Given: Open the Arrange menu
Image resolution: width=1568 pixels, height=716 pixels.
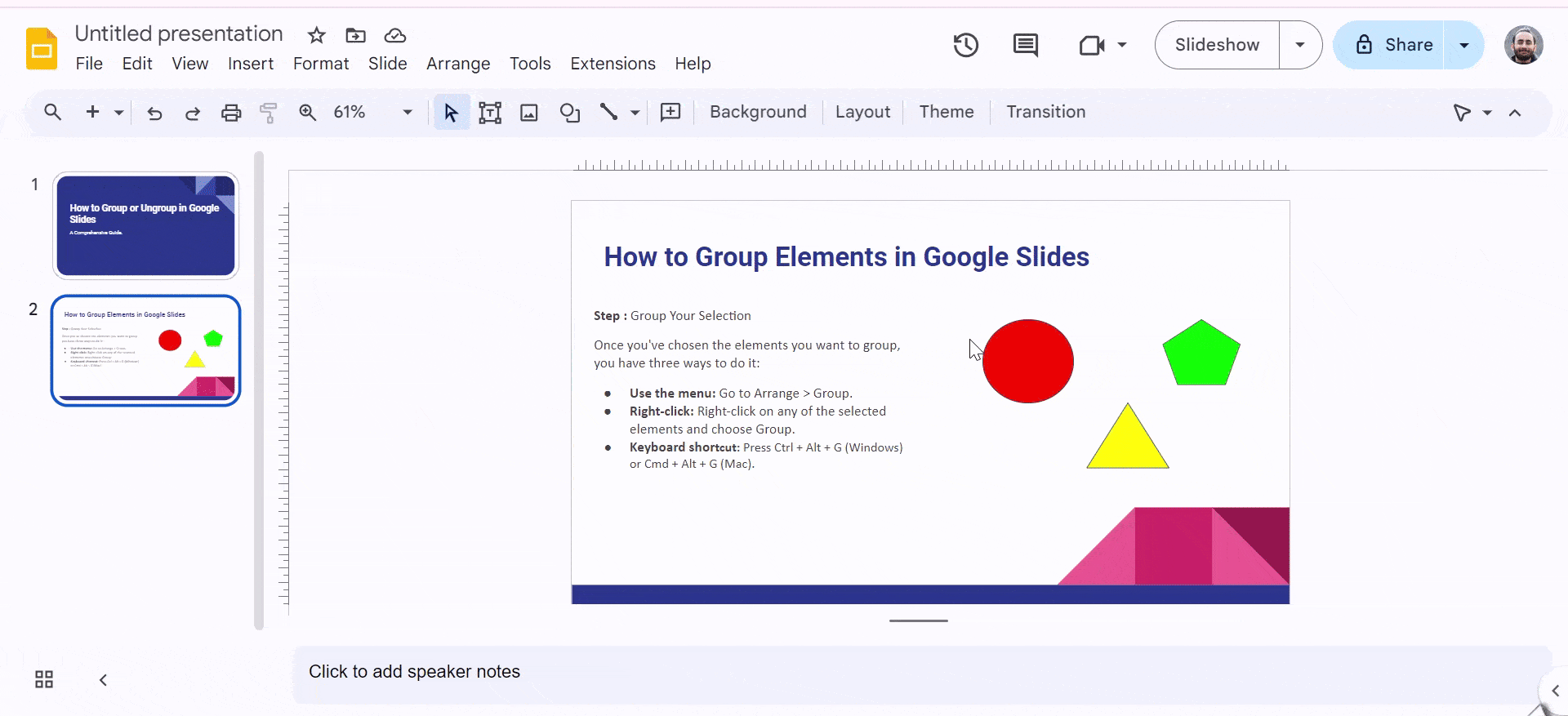Looking at the screenshot, I should click(458, 64).
